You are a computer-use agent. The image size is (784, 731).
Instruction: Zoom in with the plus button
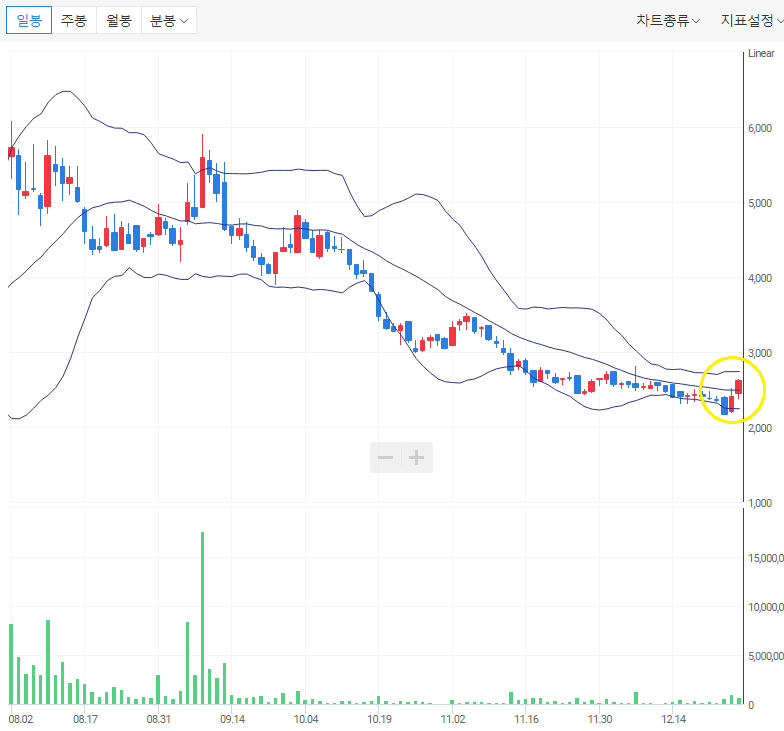tap(417, 458)
